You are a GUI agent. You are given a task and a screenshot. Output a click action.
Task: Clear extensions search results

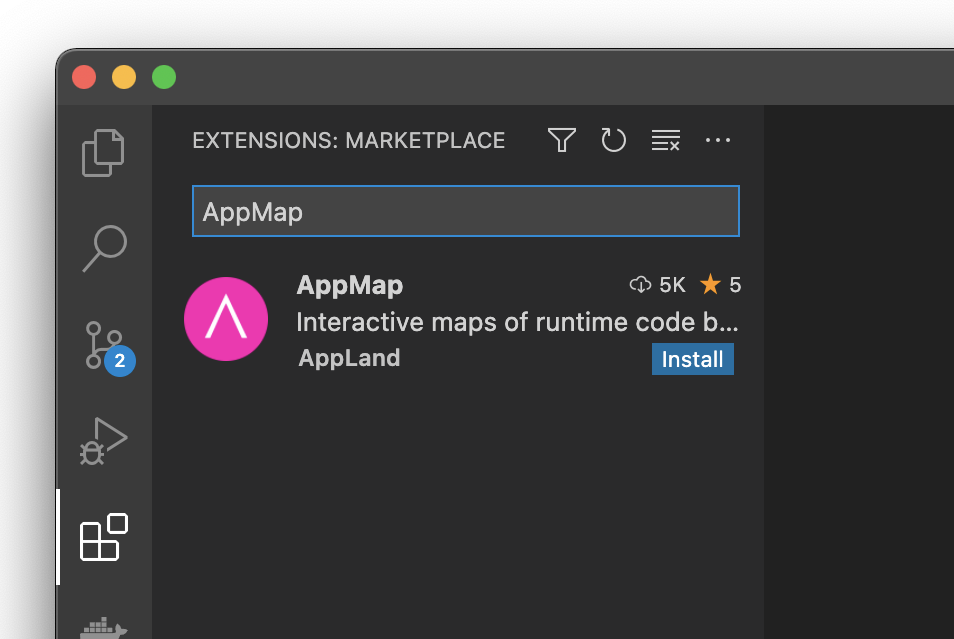pos(666,140)
